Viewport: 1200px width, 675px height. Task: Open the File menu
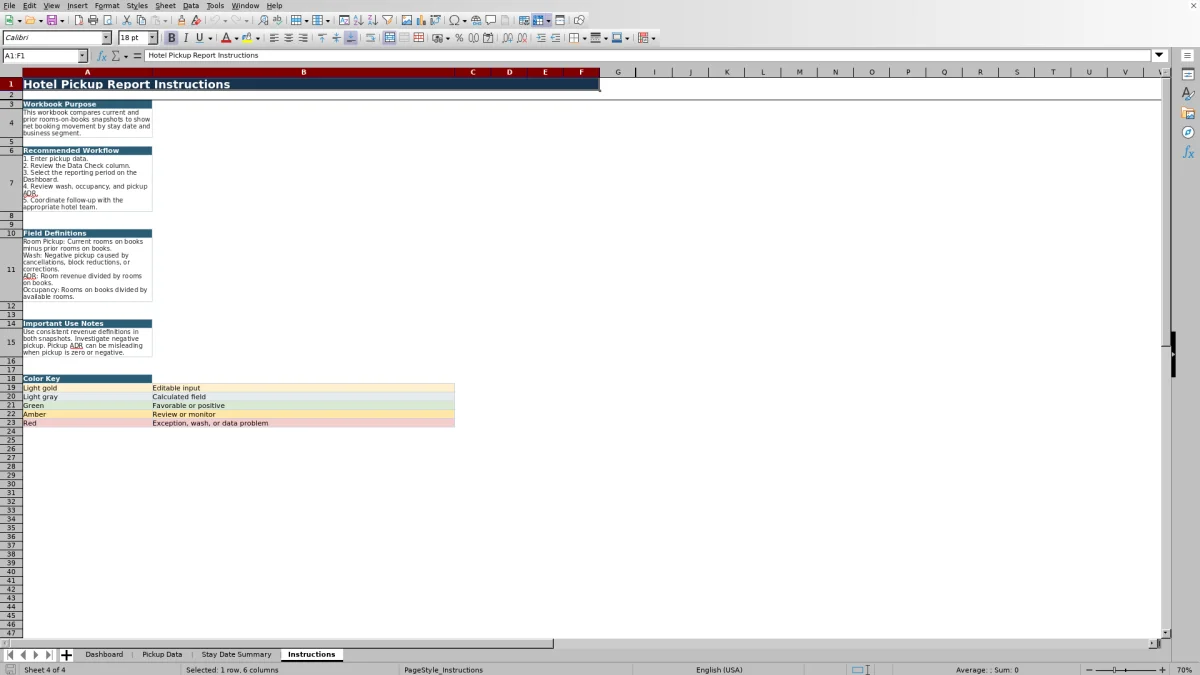pyautogui.click(x=9, y=6)
